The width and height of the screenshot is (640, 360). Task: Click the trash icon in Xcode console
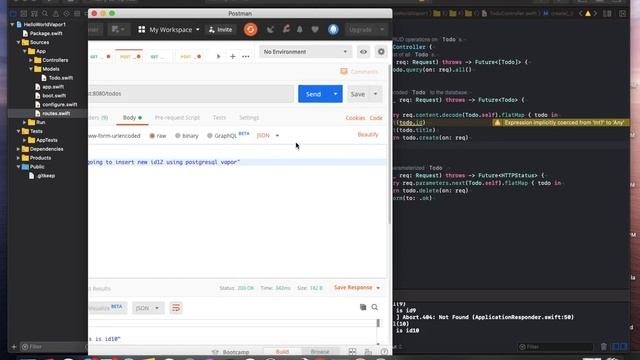click(604, 347)
